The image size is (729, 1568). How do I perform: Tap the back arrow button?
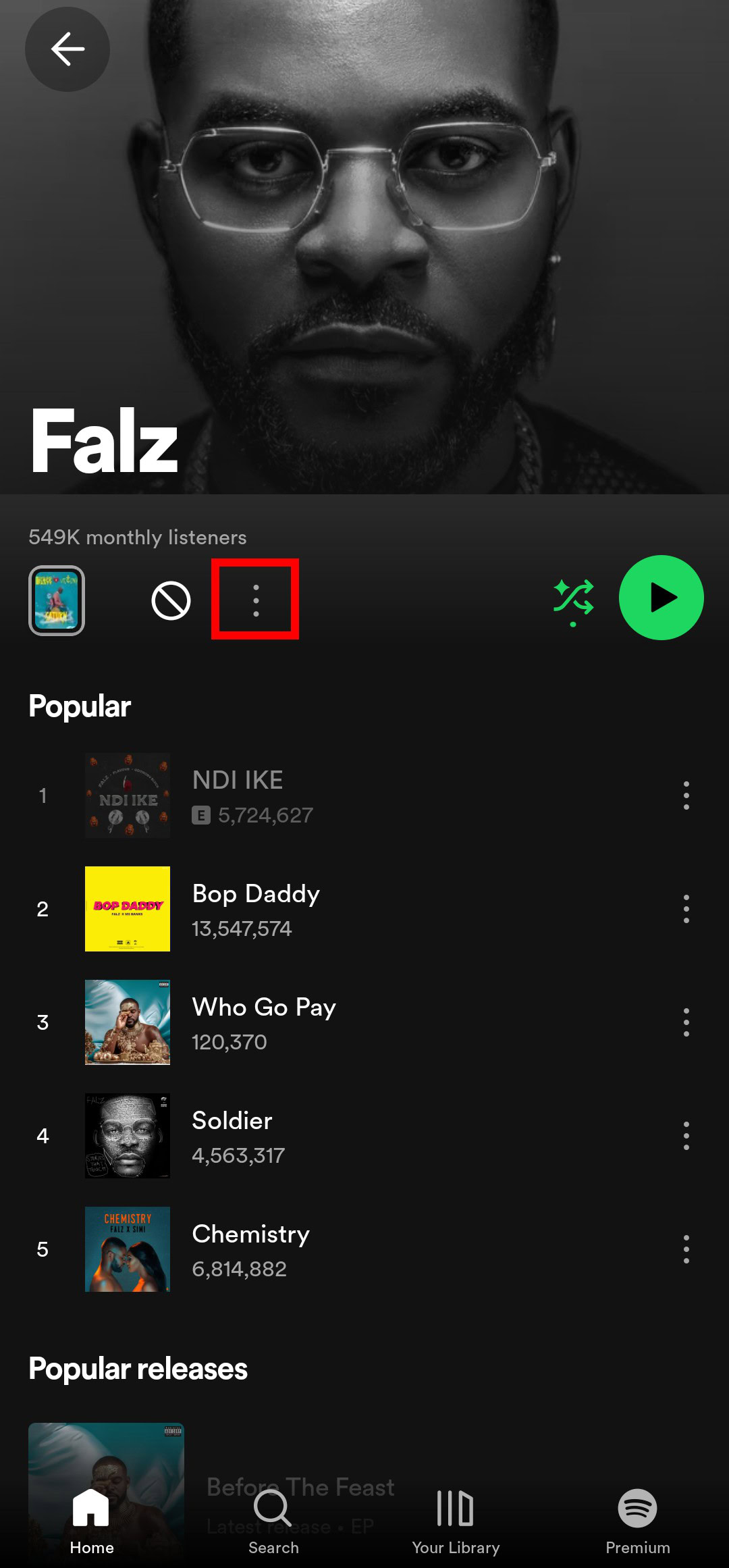(x=67, y=49)
